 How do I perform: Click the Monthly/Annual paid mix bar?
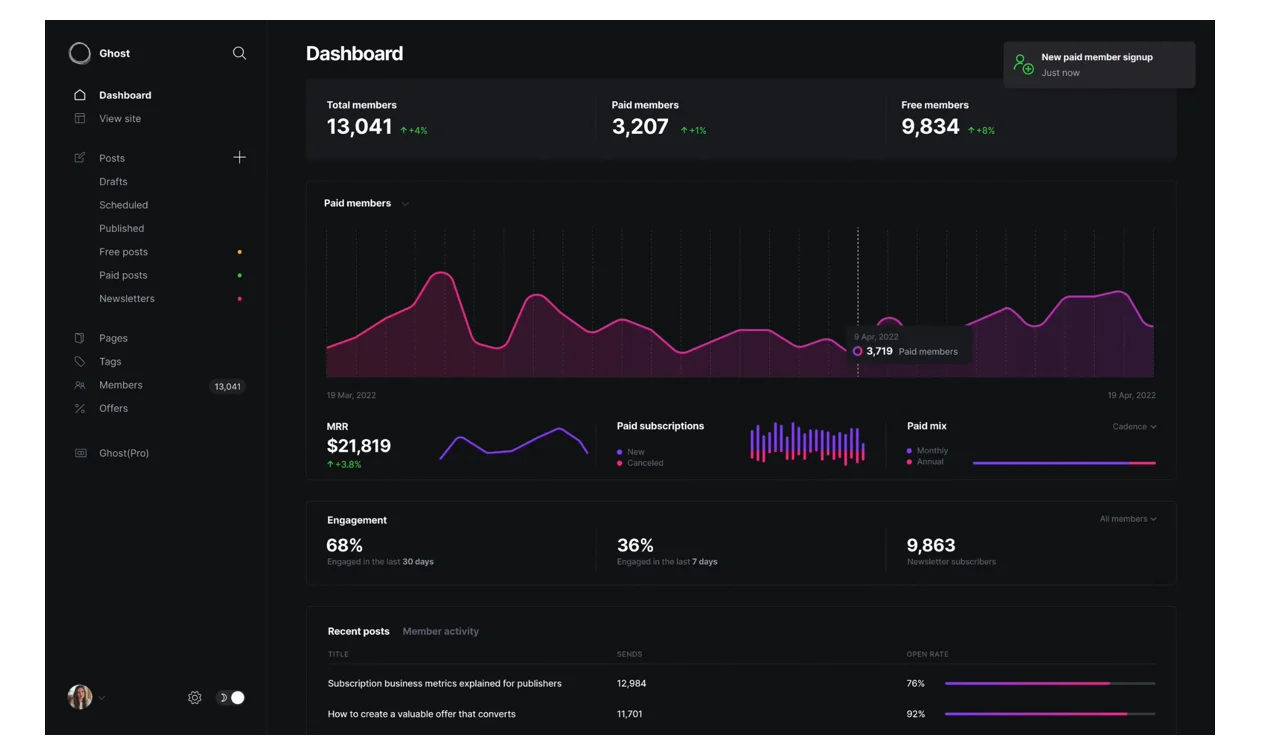(1064, 462)
